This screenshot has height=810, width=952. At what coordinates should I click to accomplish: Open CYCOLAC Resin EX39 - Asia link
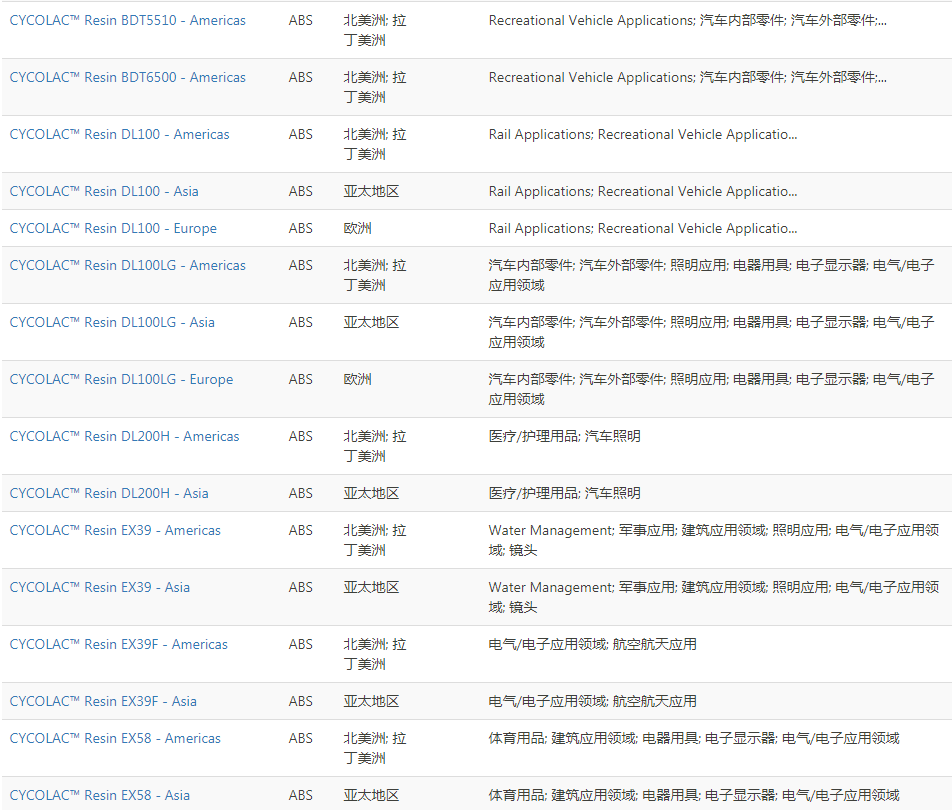click(x=100, y=587)
